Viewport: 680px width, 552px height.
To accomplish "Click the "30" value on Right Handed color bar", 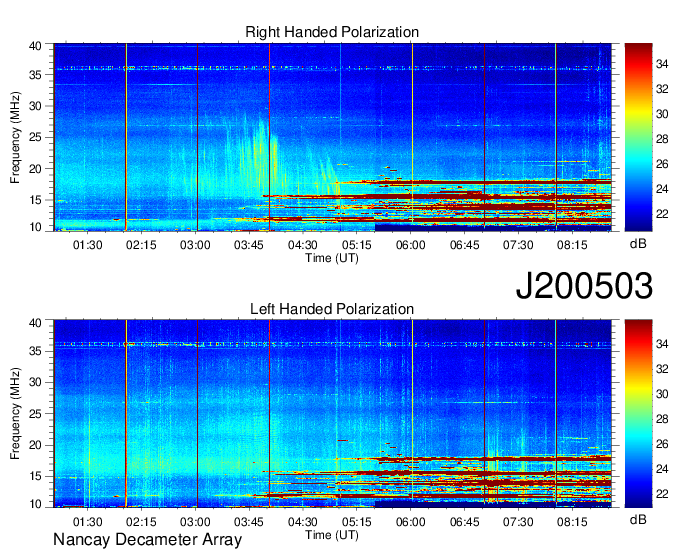I will [662, 114].
